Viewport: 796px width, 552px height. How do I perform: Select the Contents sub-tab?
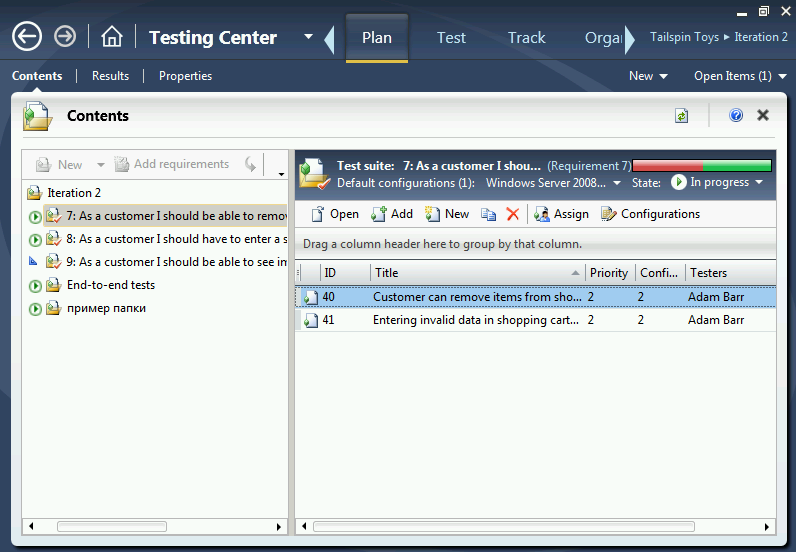pos(37,76)
